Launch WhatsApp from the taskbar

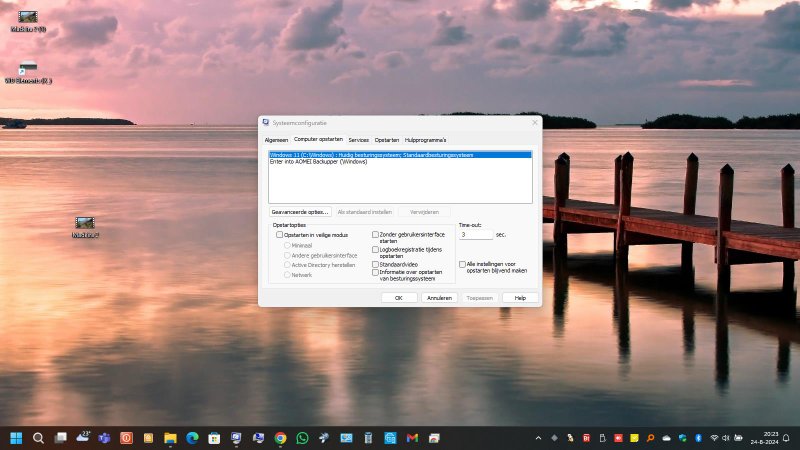point(303,438)
